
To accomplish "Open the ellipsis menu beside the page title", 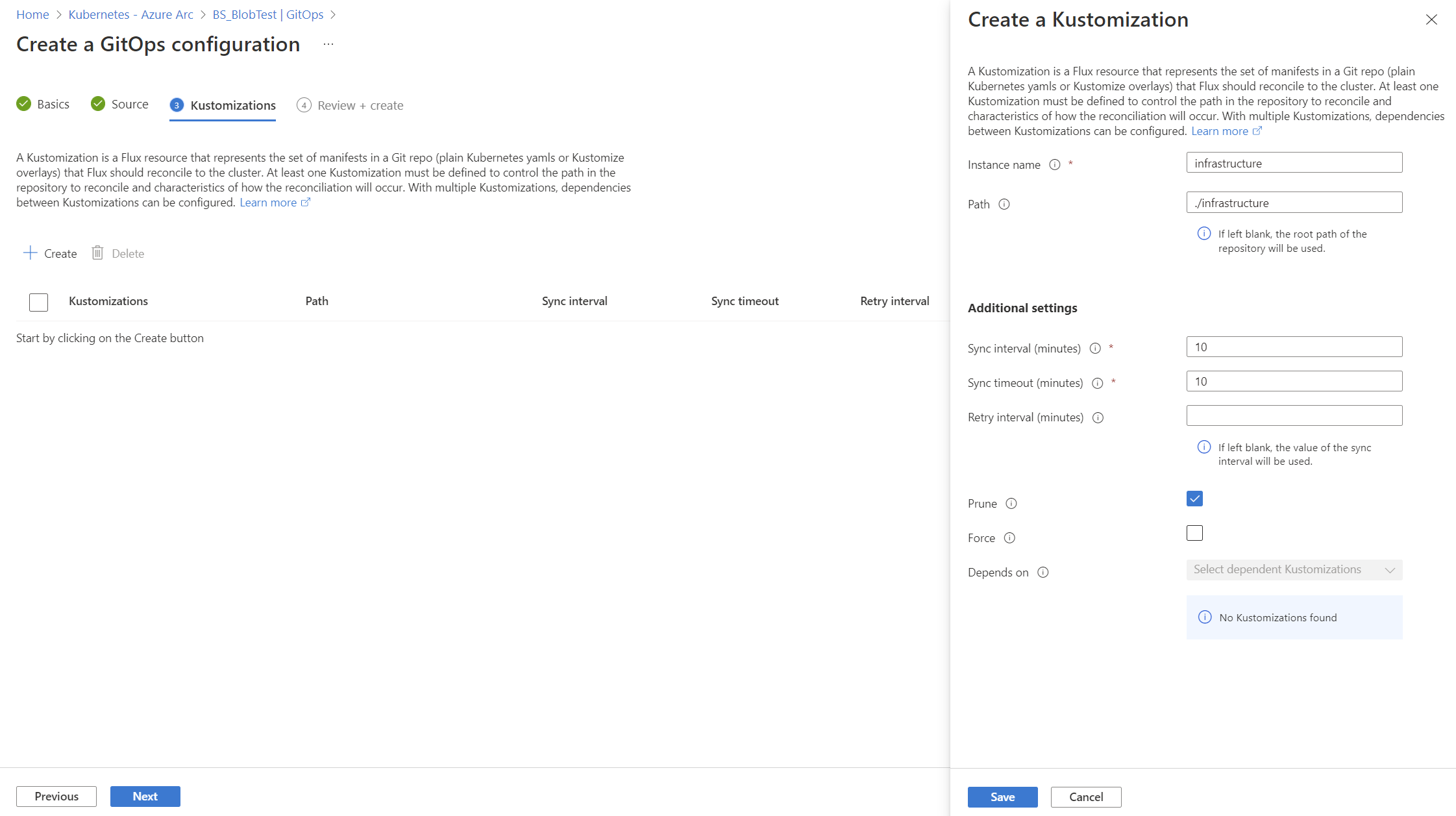I will click(x=328, y=44).
